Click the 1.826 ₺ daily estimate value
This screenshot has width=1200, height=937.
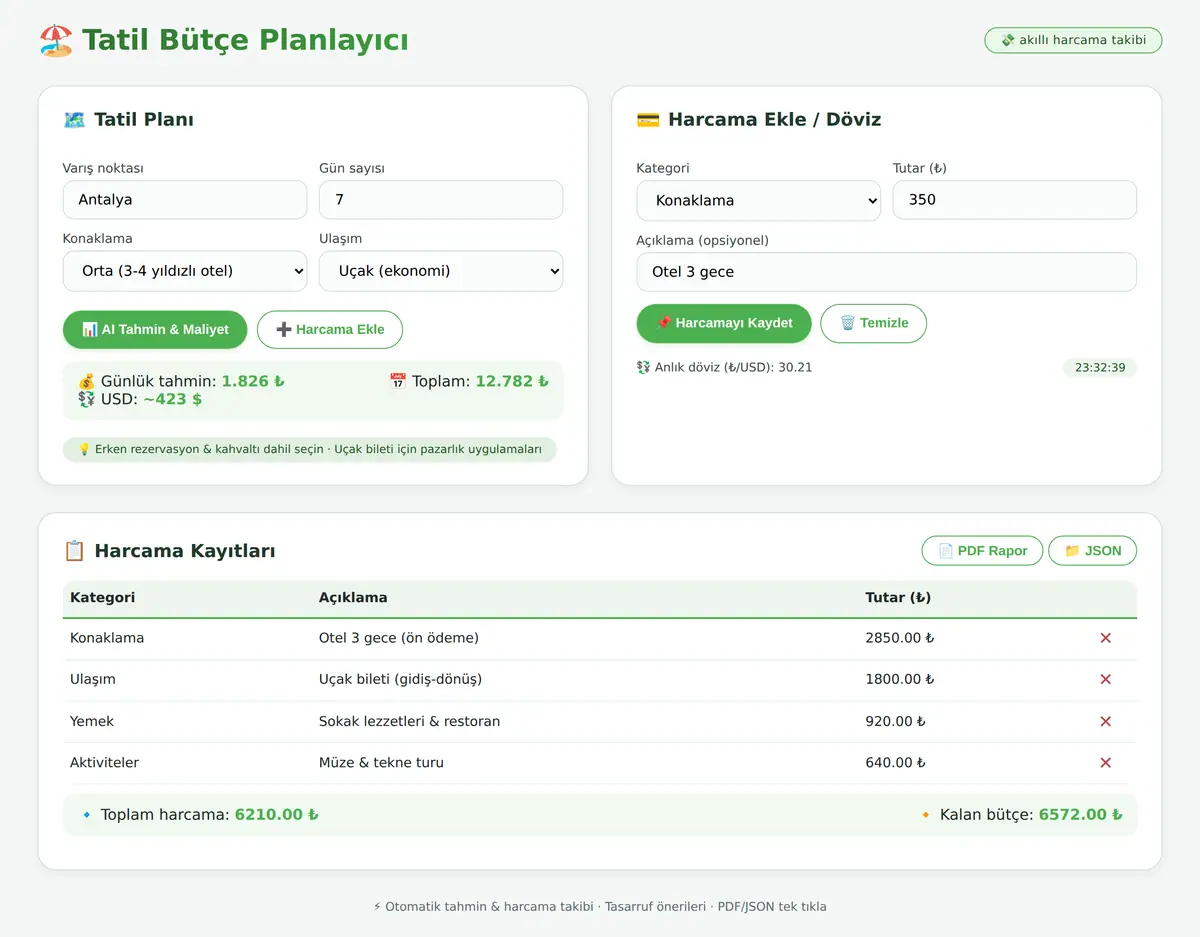coord(253,381)
